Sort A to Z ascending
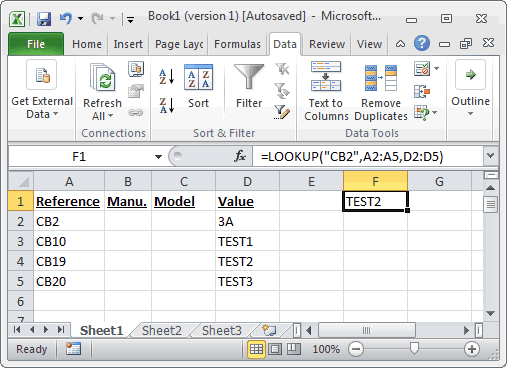507x368 pixels. (x=167, y=77)
